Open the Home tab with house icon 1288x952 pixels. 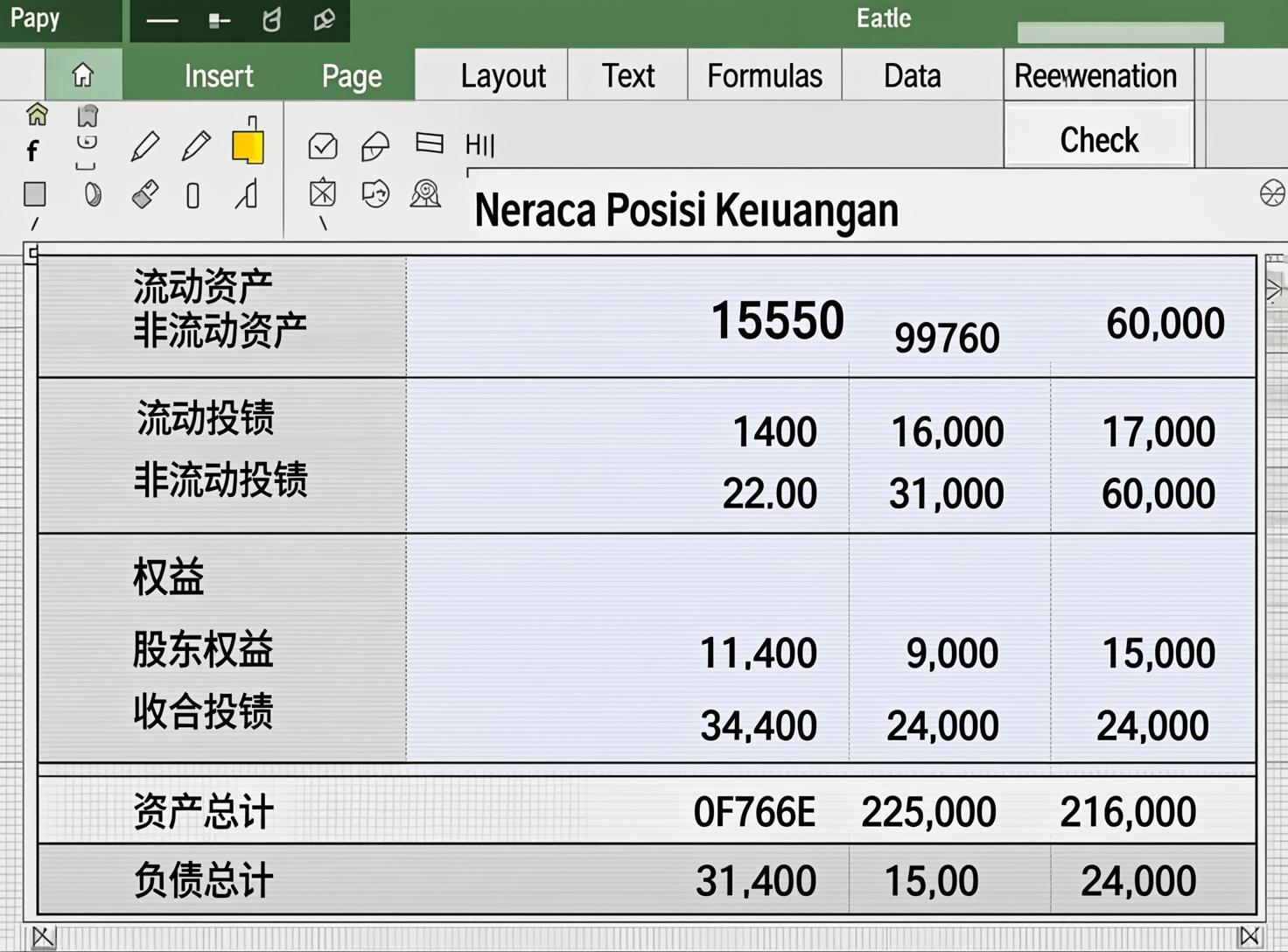coord(83,75)
